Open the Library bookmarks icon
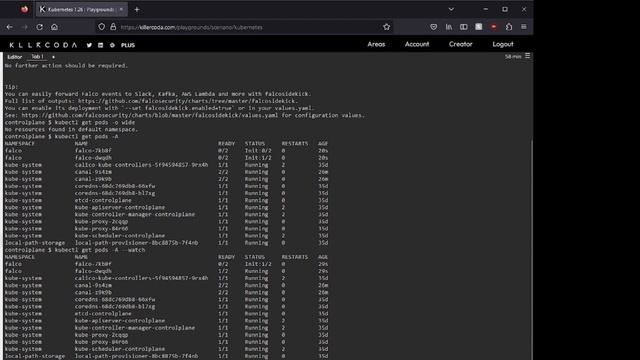This screenshot has width=640, height=360. coord(449,27)
